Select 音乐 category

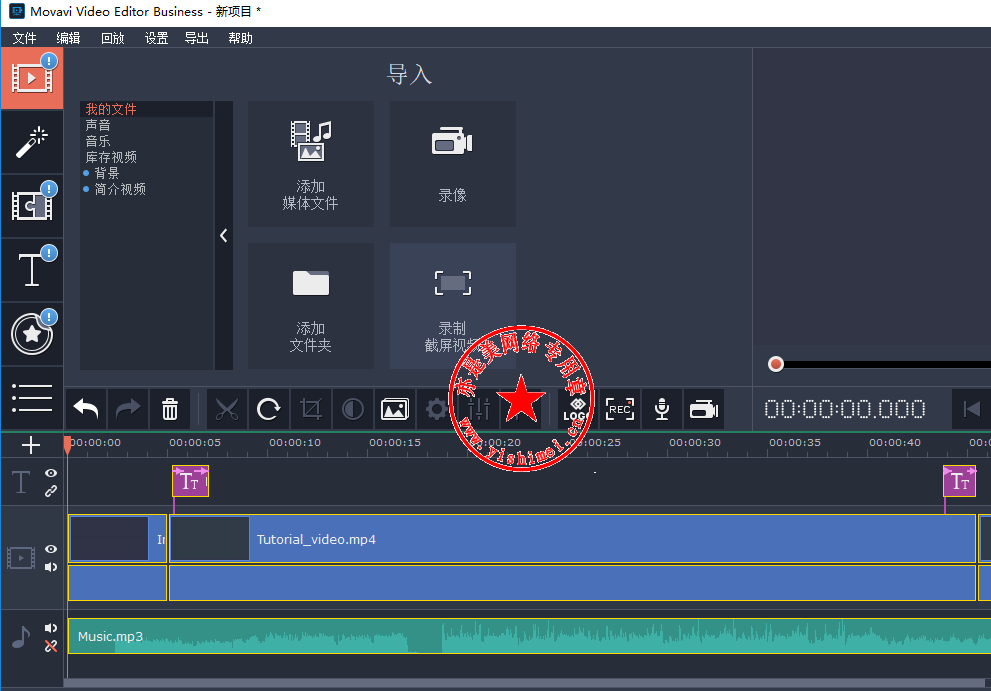point(98,141)
